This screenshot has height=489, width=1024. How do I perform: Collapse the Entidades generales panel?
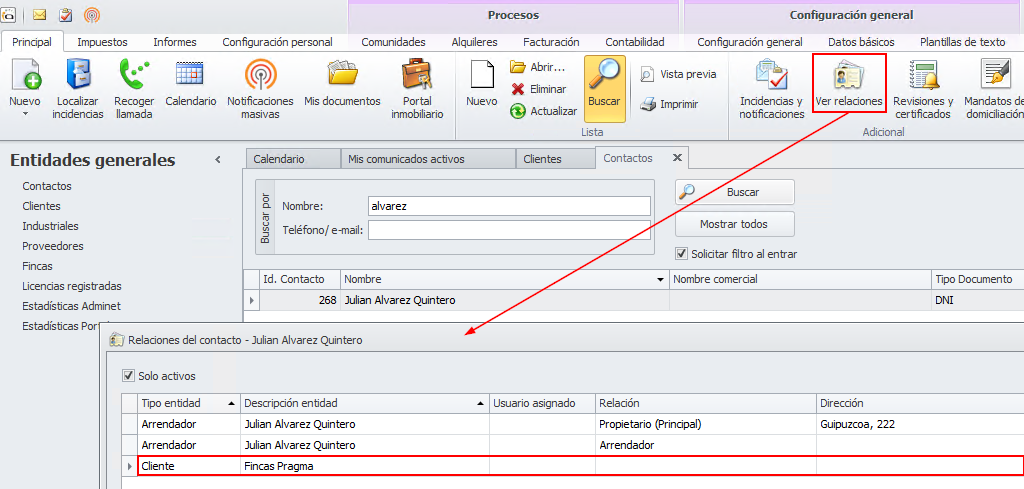pyautogui.click(x=218, y=159)
